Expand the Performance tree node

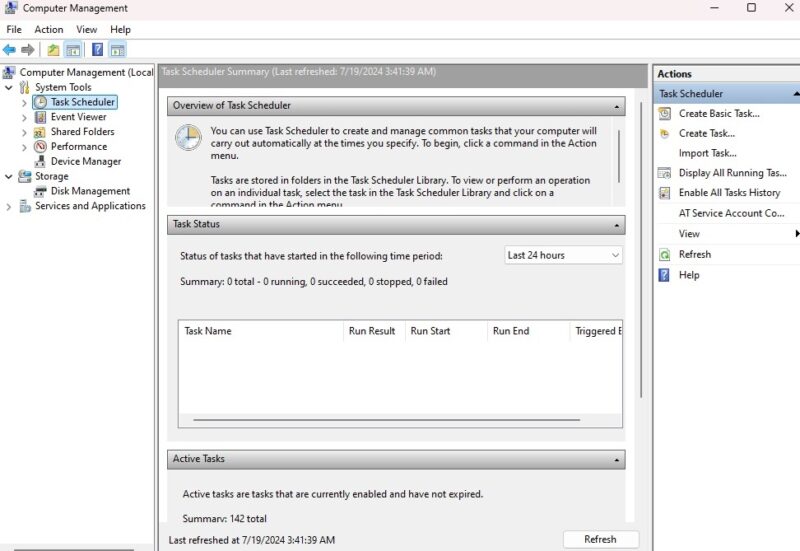(24, 147)
